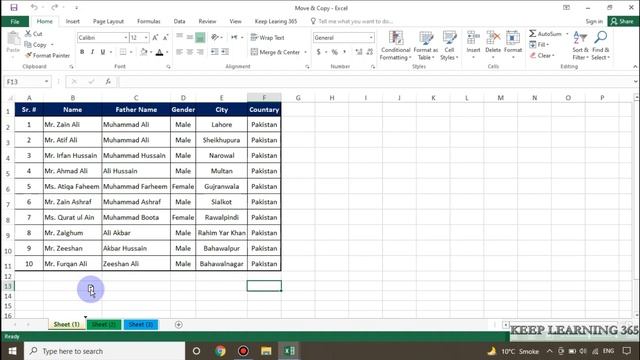Increase font size with larger A icon
The height and width of the screenshot is (360, 640).
pos(155,38)
